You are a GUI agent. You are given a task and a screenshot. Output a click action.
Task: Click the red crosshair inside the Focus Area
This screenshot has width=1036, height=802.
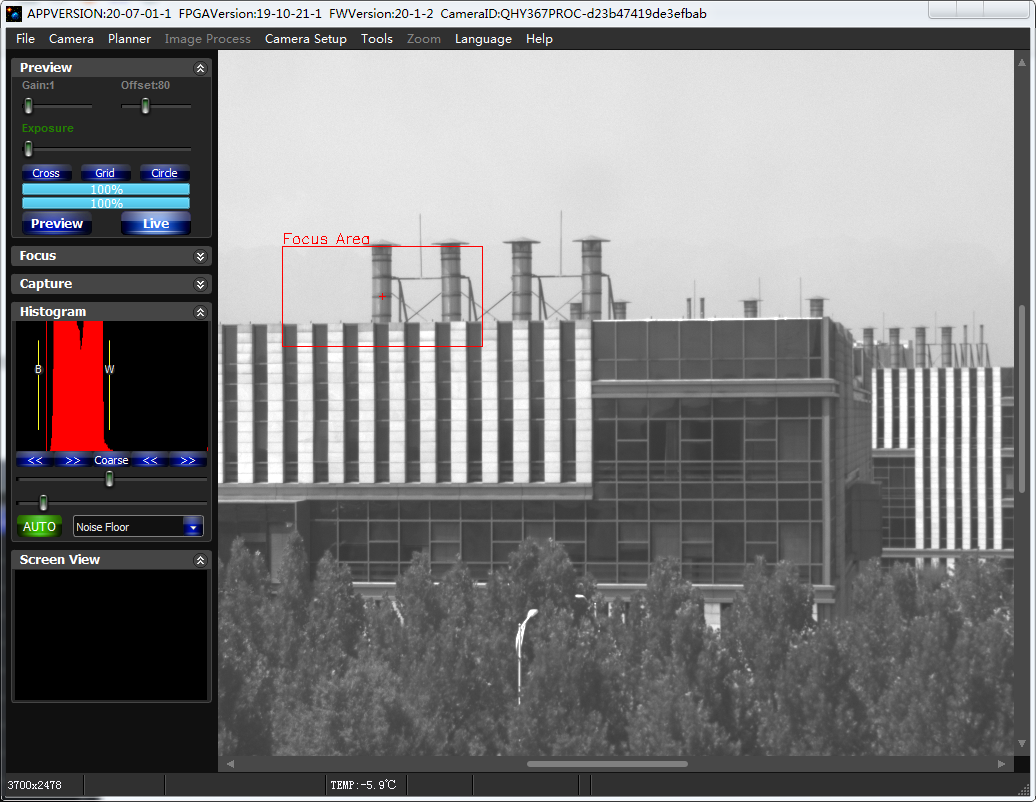(x=382, y=297)
